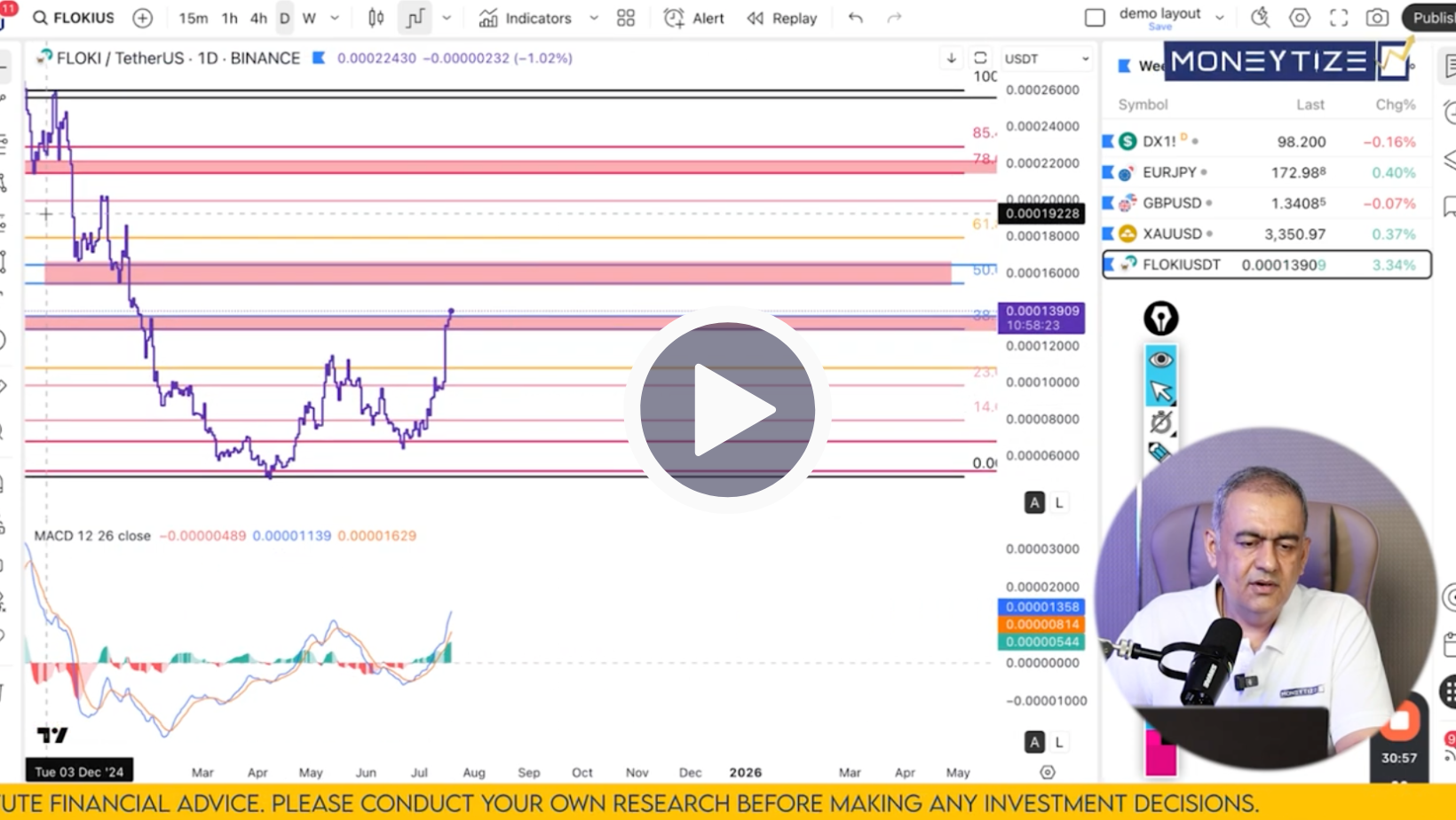Sort watchlist by Chg% column

pyautogui.click(x=1396, y=105)
